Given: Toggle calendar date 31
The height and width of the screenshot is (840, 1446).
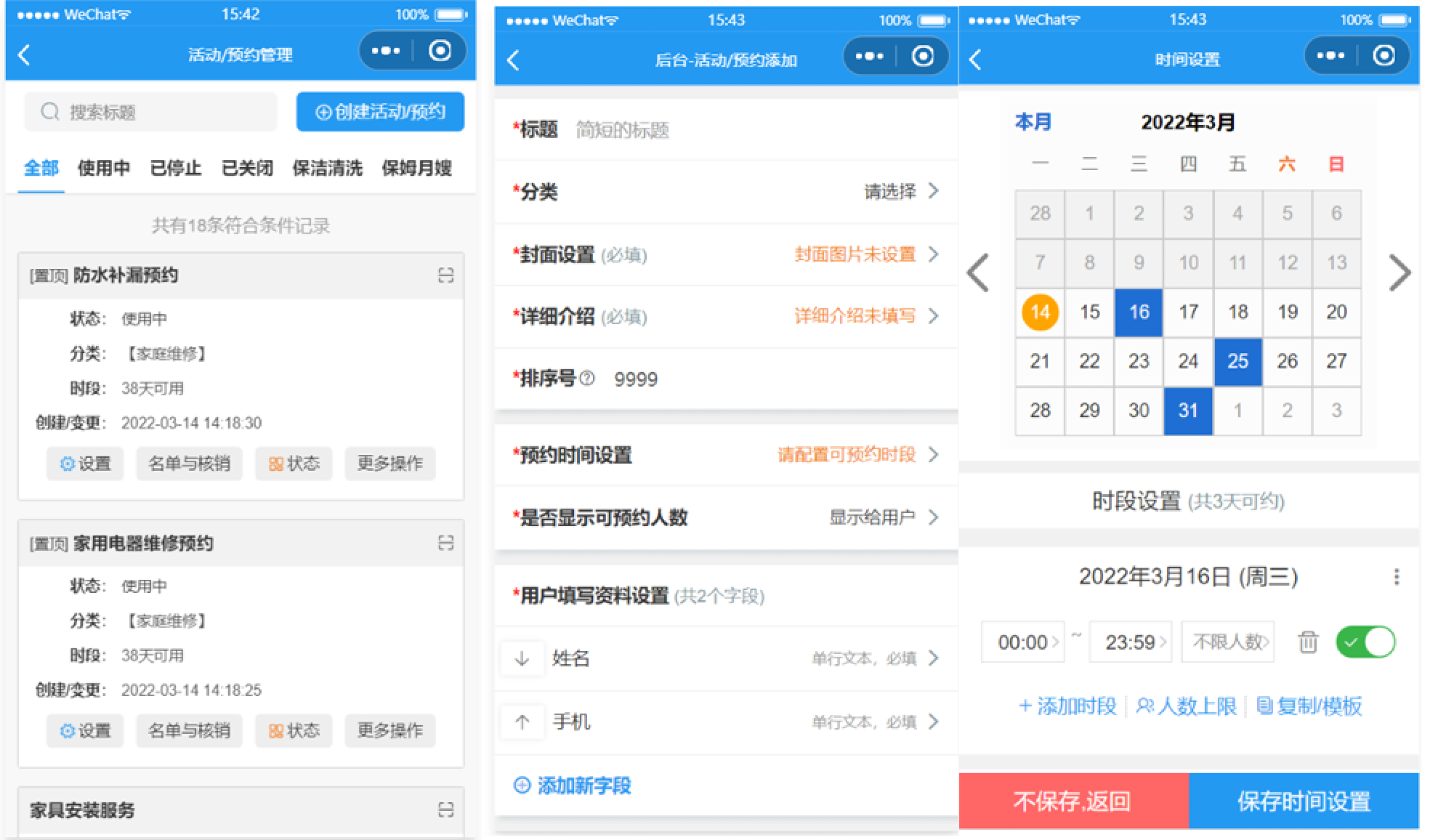Looking at the screenshot, I should coord(1188,411).
